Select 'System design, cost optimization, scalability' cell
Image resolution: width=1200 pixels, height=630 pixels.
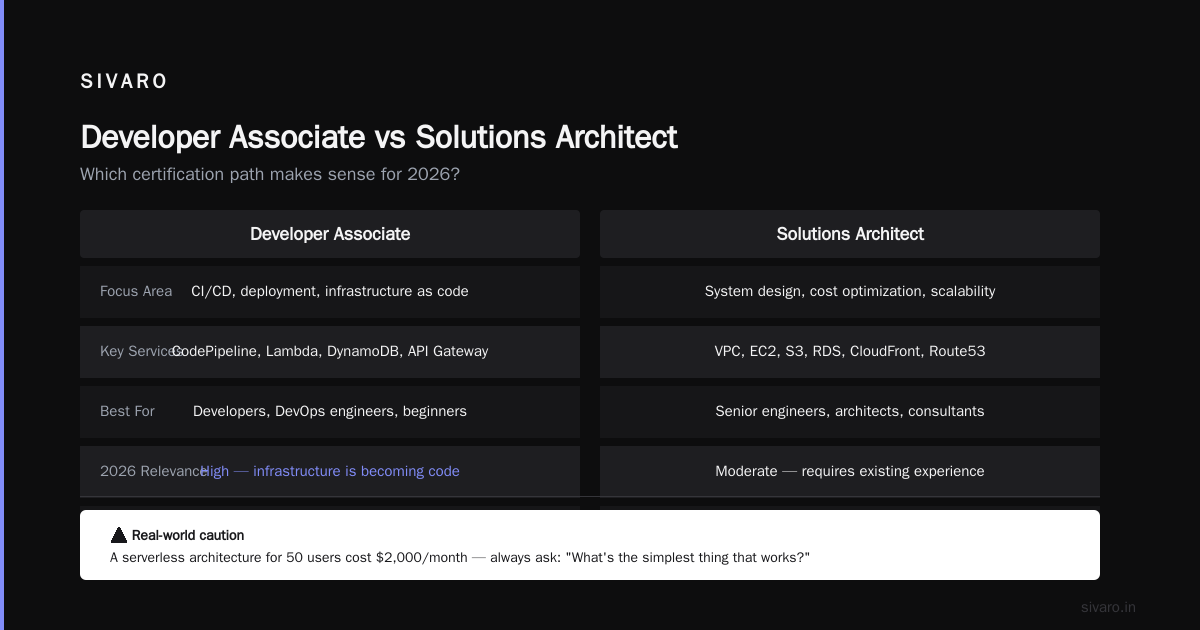pos(850,291)
